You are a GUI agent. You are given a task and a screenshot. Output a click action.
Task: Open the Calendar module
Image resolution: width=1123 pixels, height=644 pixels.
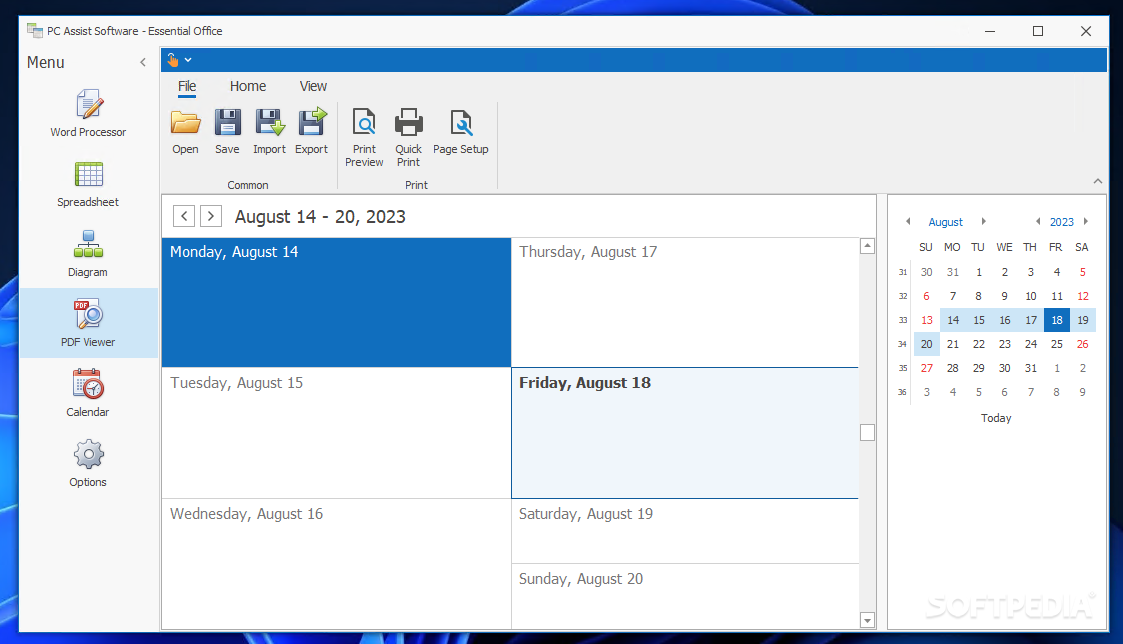click(88, 393)
